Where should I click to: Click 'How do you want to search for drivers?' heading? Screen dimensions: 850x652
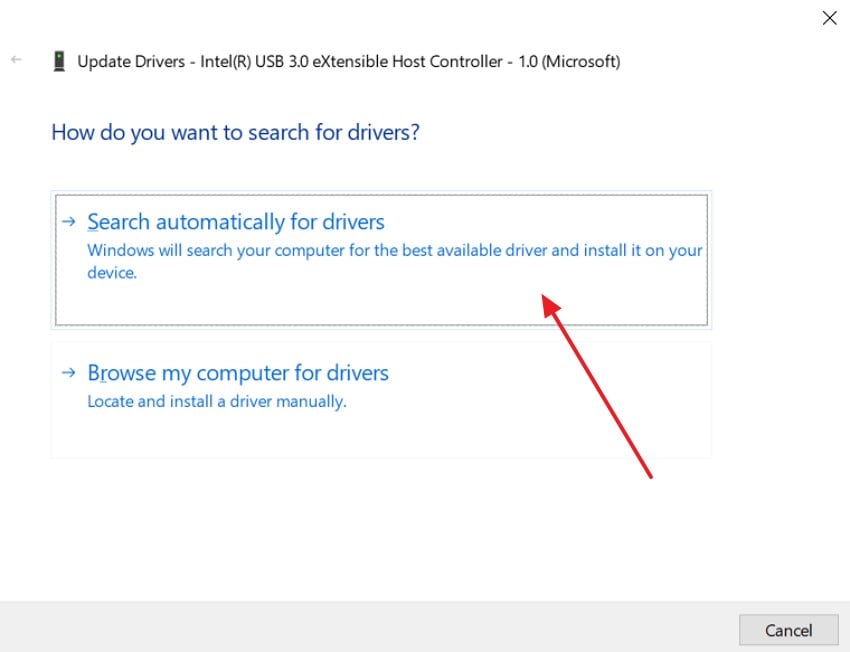coord(235,133)
